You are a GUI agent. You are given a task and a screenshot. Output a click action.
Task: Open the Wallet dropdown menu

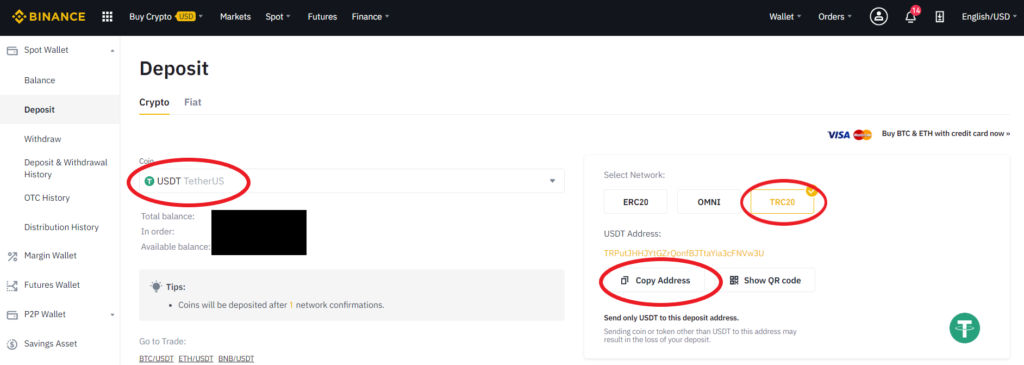[x=785, y=17]
